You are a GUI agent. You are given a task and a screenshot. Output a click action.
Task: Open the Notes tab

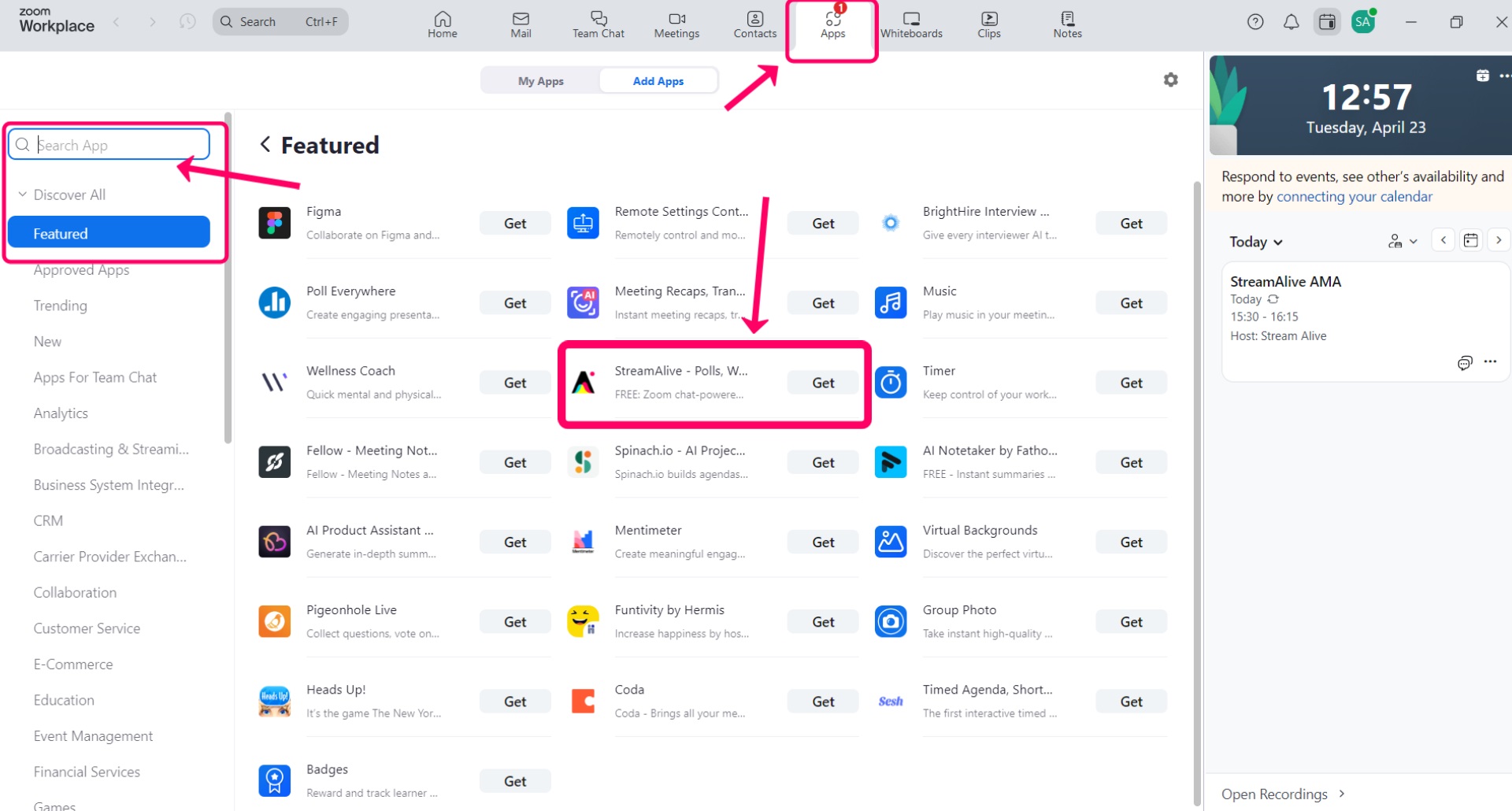point(1067,24)
